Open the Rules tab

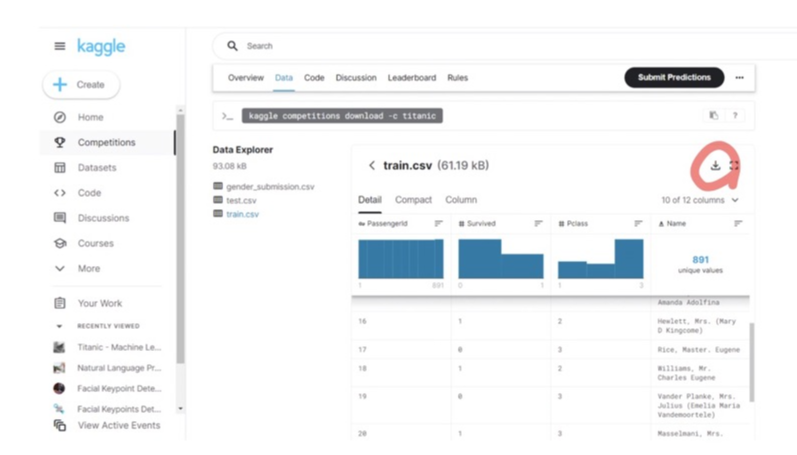tap(457, 78)
